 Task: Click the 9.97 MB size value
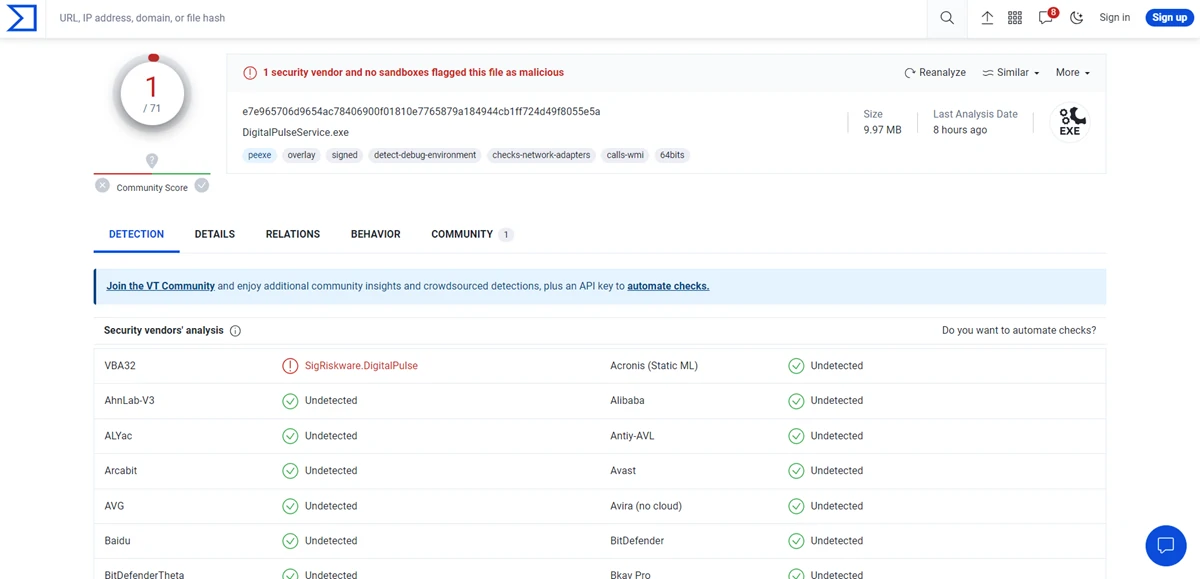click(882, 130)
